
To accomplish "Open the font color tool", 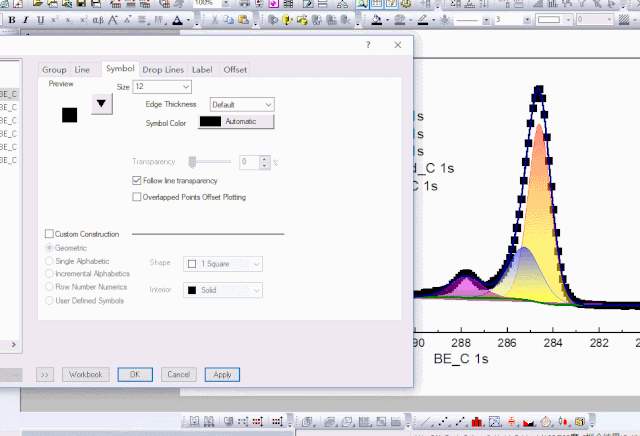I will point(177,20).
